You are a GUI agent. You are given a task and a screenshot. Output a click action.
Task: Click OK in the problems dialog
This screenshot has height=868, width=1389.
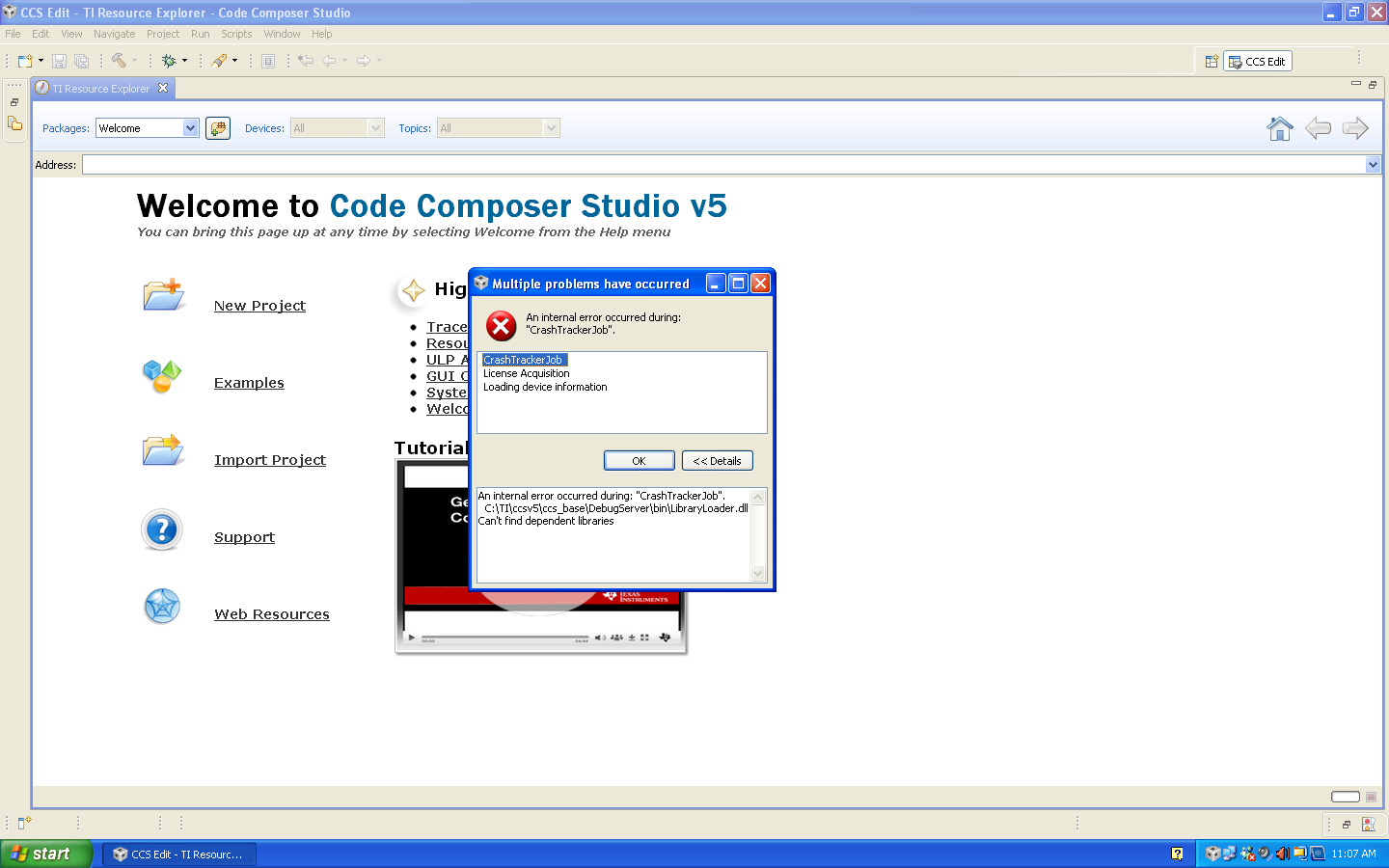tap(639, 461)
